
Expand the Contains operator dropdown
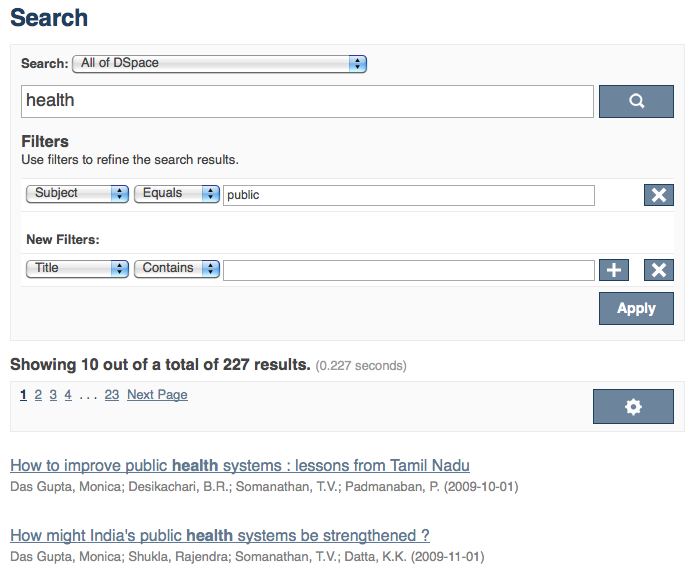coord(177,268)
